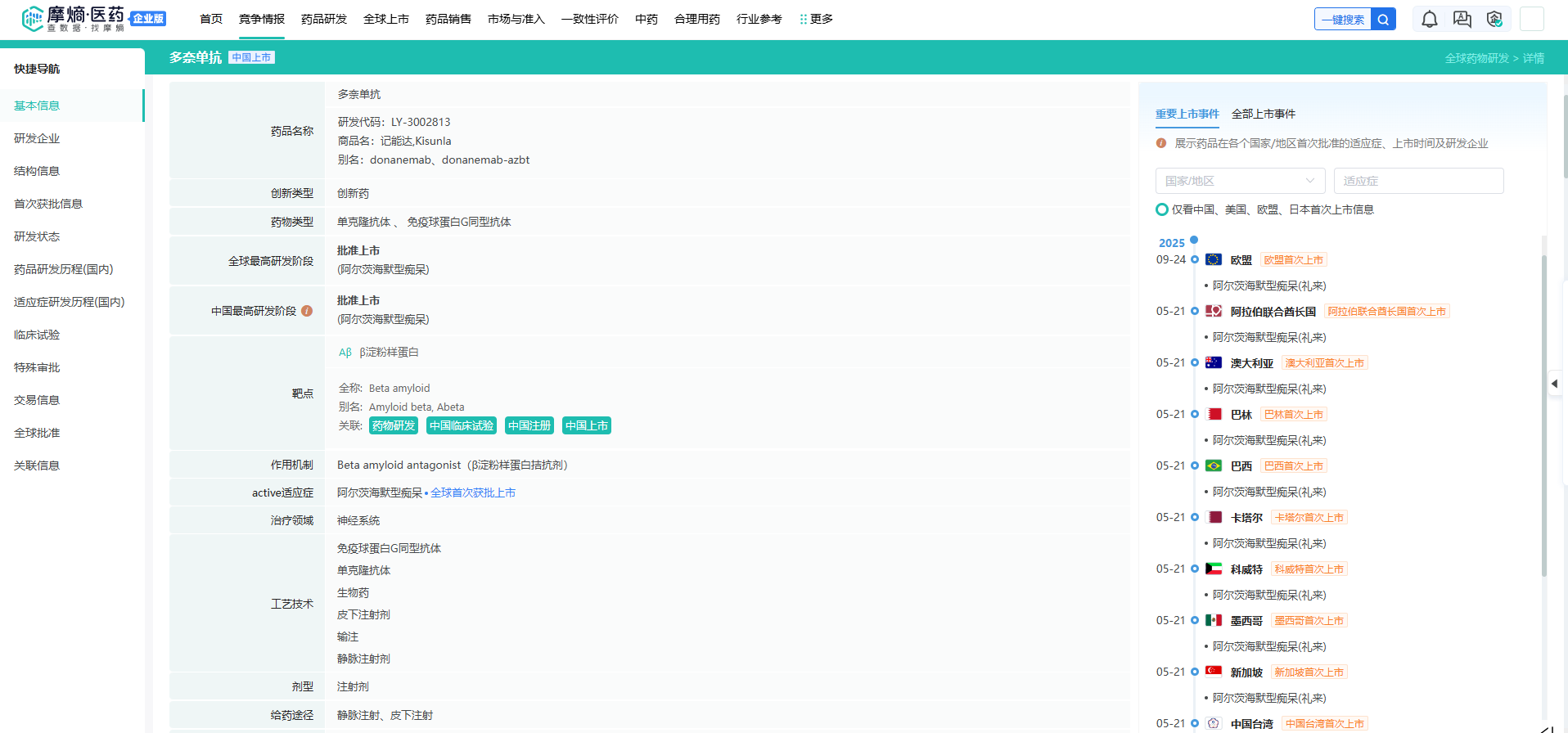
Task: Click the 卡塔尔 flag icon
Action: coord(1214,517)
